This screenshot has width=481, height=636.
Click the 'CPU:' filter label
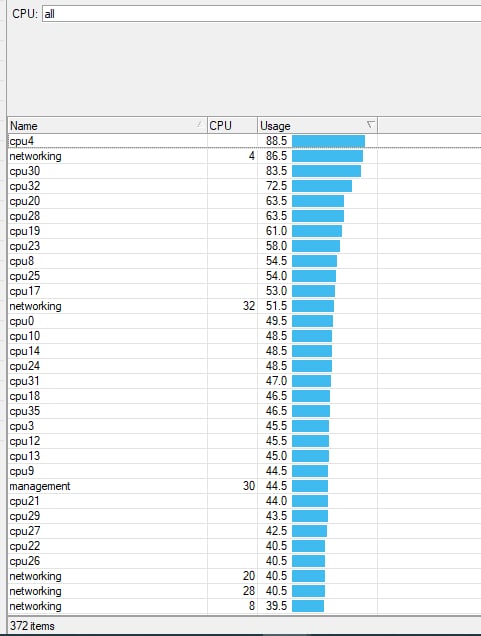[25, 14]
